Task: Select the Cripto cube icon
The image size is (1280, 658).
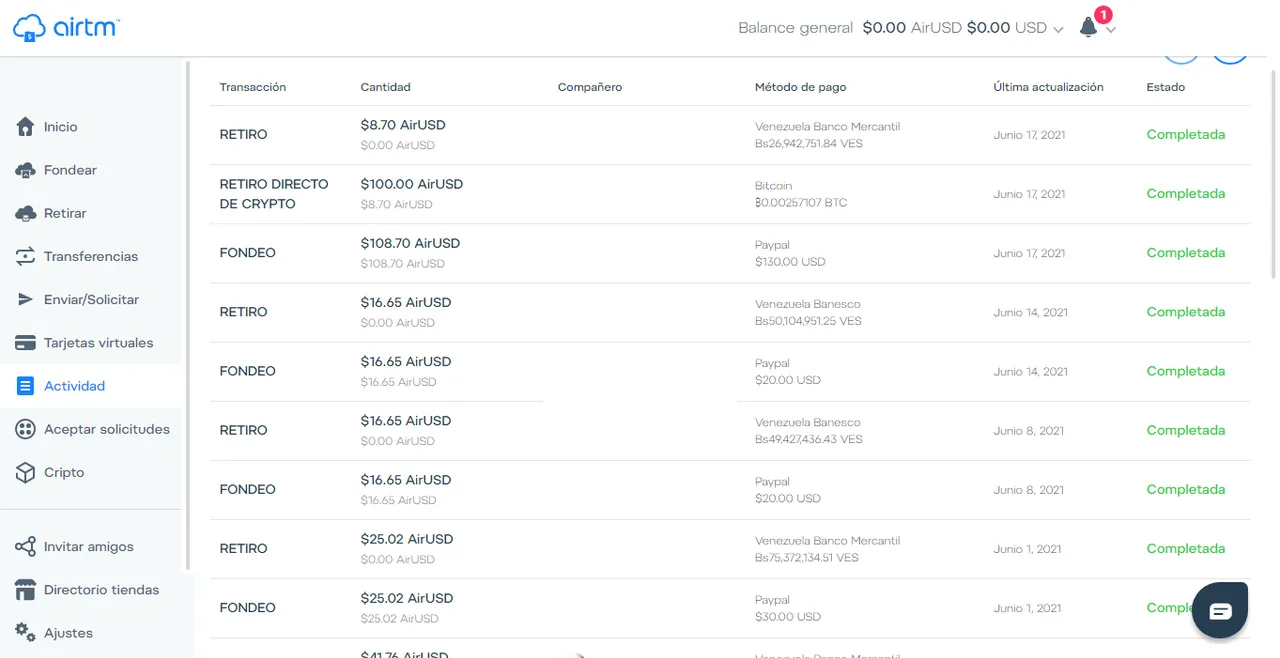Action: pos(26,472)
